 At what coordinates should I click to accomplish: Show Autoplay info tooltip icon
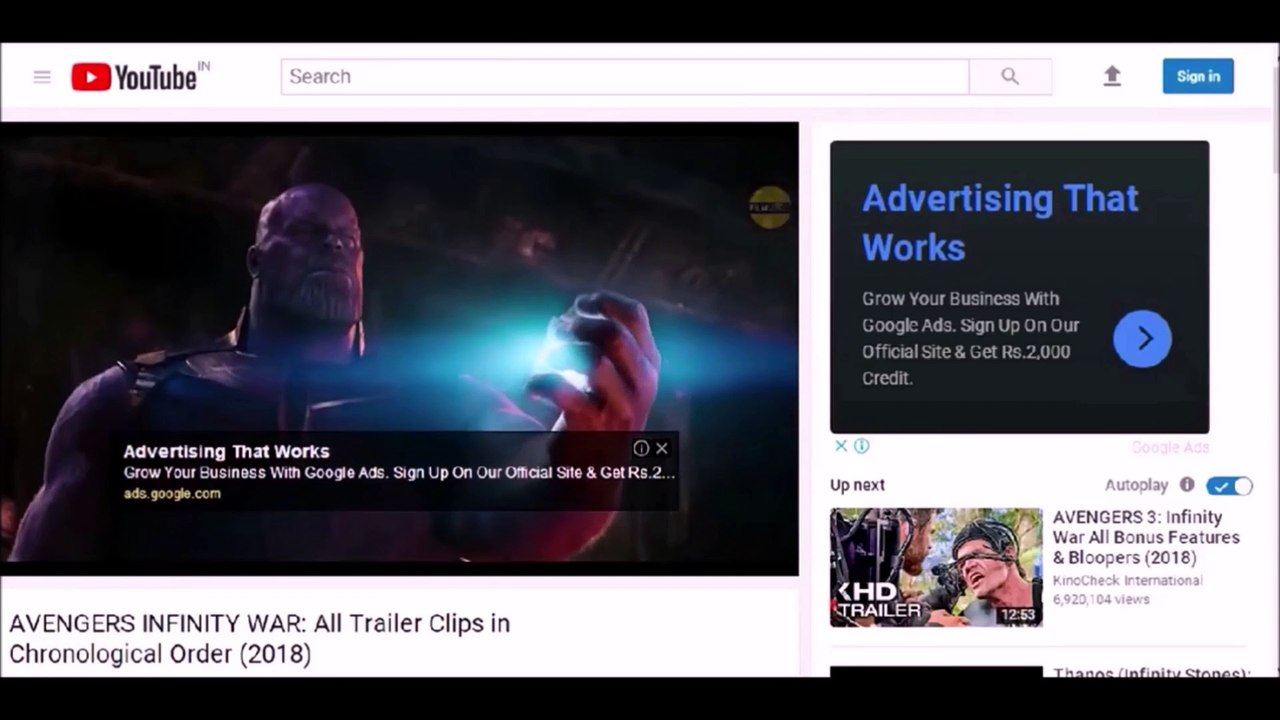(1187, 485)
